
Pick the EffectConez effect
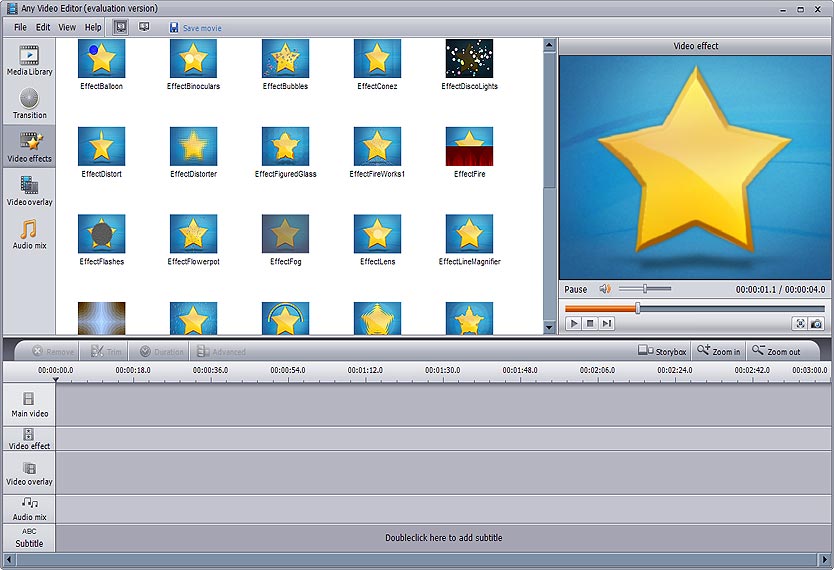pyautogui.click(x=378, y=58)
